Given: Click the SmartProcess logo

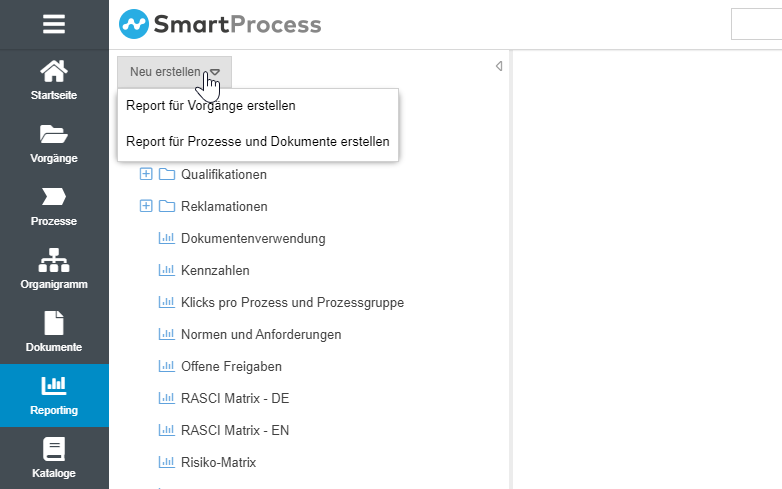Looking at the screenshot, I should coord(220,23).
